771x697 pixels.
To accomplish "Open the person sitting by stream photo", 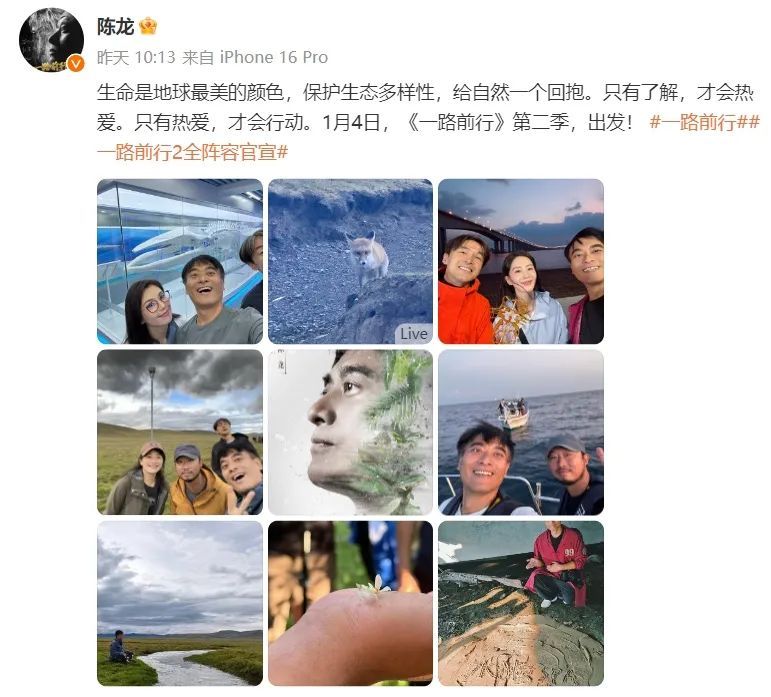I will (180, 603).
